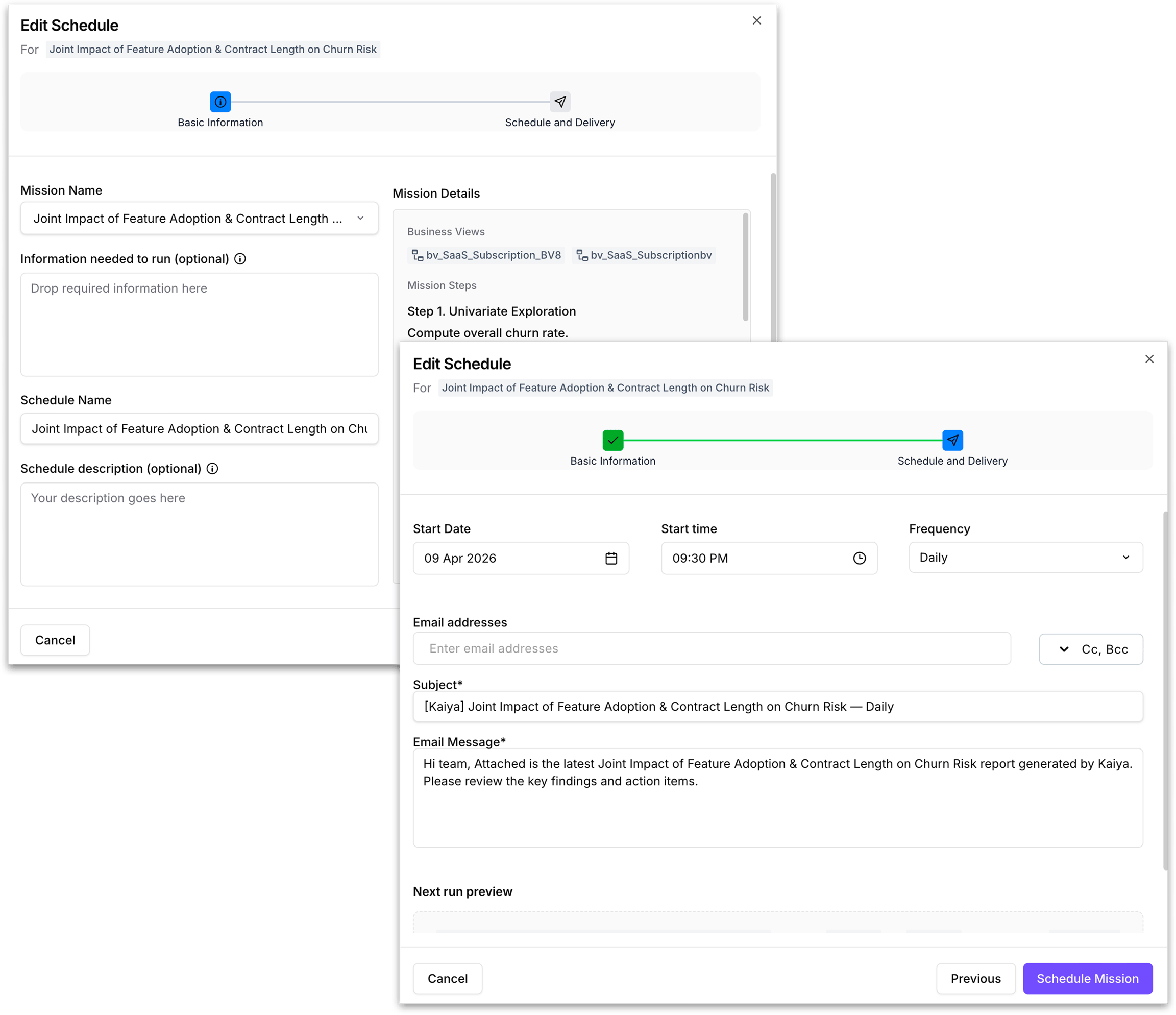Click the Mission Details vertical scrollbar

(x=745, y=268)
